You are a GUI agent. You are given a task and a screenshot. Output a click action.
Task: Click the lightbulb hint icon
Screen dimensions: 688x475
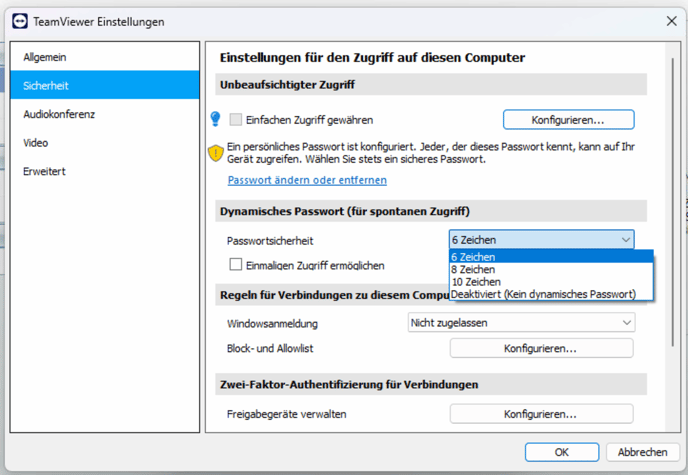pyautogui.click(x=214, y=120)
